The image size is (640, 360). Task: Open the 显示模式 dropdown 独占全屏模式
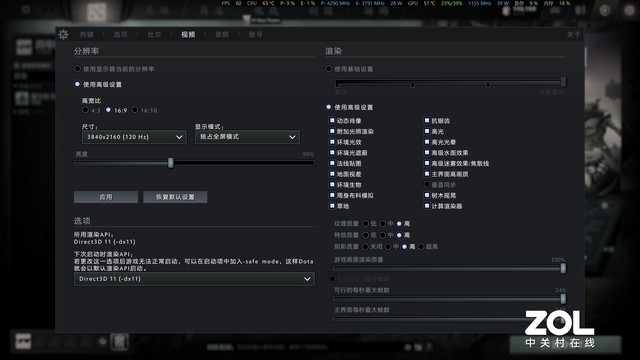(247, 137)
